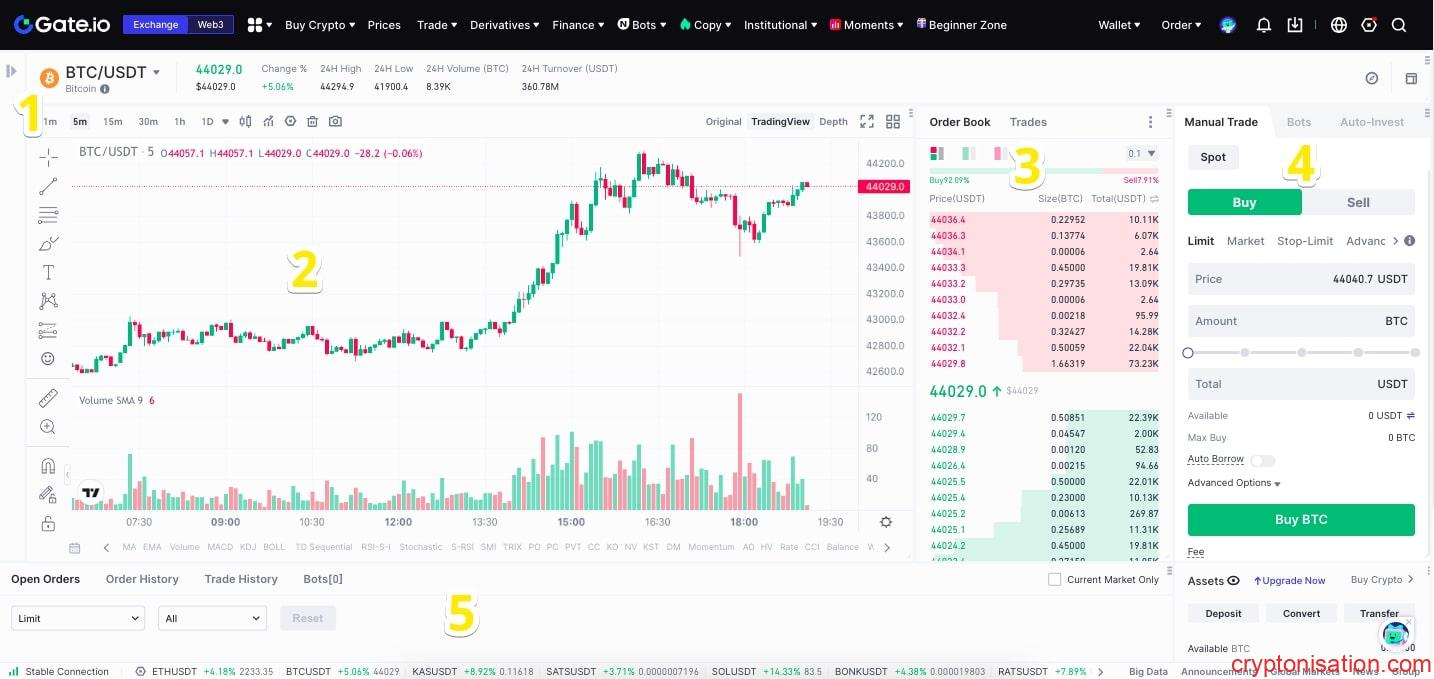Screen dimensions: 1434x679
Task: Switch to the Trades tab
Action: (x=1028, y=122)
